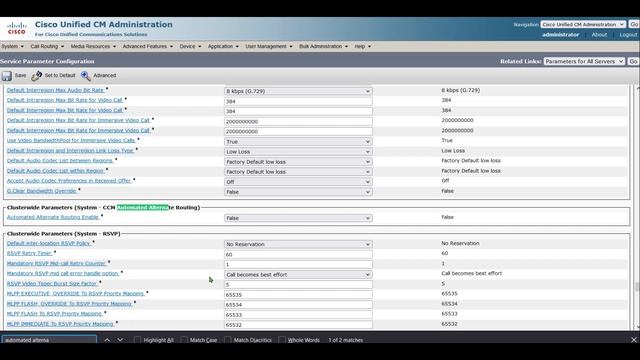Open the System menu
This screenshot has height=360, width=640.
[x=12, y=47]
